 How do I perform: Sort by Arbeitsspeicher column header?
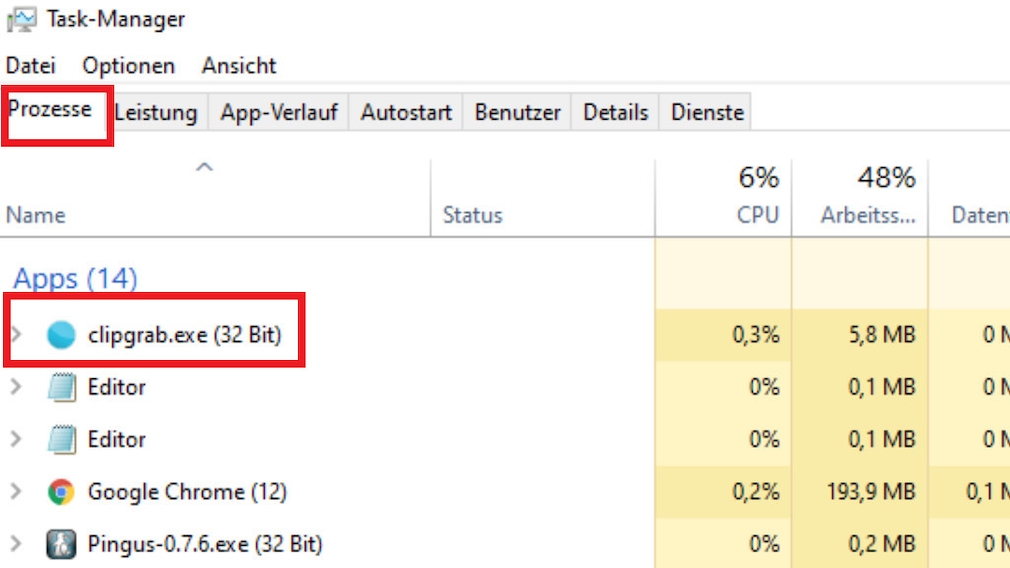point(867,215)
